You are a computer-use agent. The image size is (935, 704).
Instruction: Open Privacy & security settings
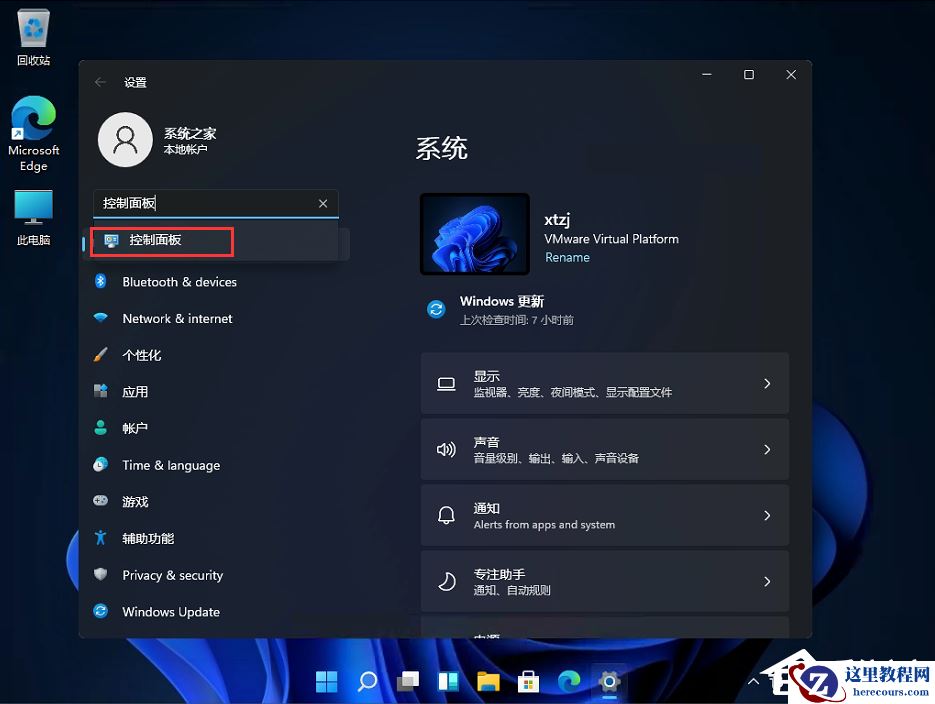click(x=172, y=575)
